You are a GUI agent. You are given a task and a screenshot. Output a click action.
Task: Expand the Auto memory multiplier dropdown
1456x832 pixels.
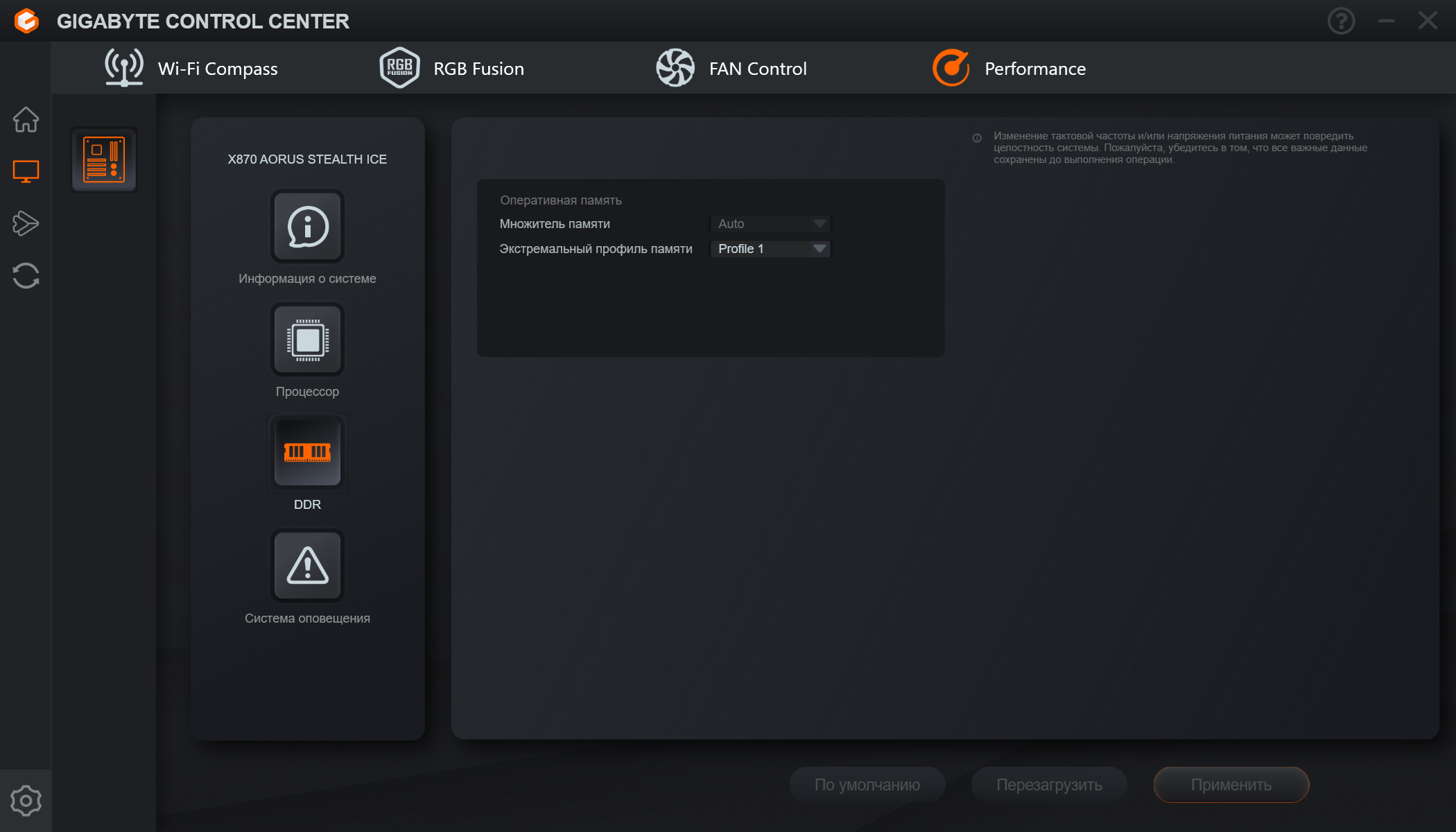[770, 224]
